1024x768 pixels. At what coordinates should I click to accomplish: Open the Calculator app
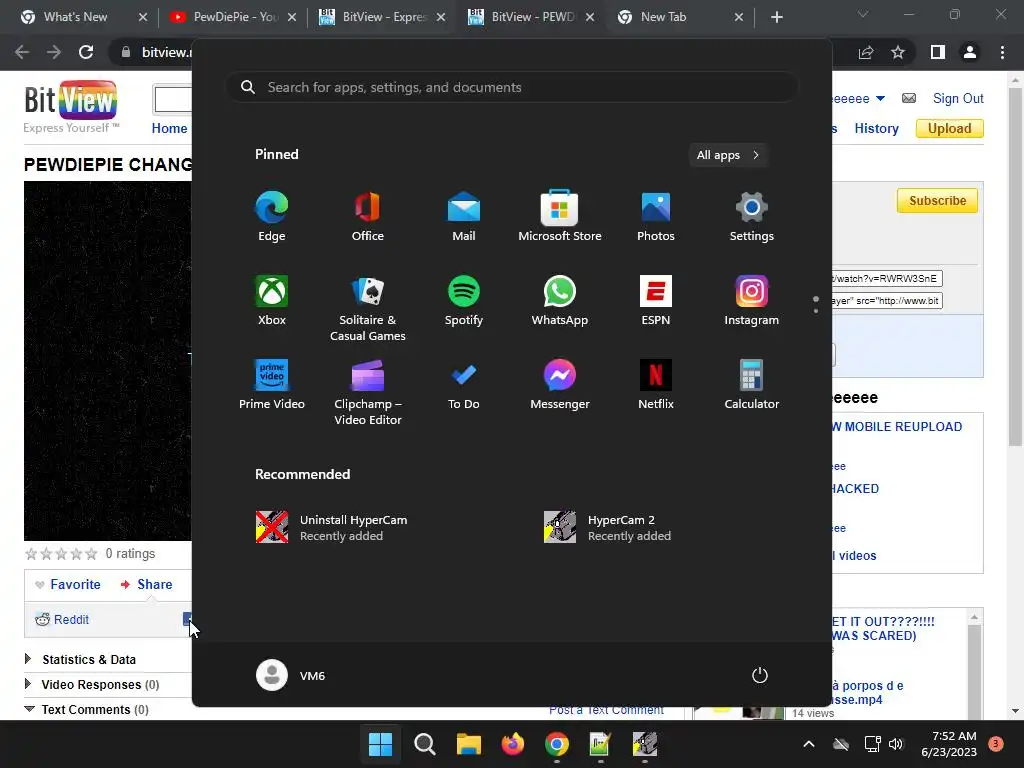[752, 385]
